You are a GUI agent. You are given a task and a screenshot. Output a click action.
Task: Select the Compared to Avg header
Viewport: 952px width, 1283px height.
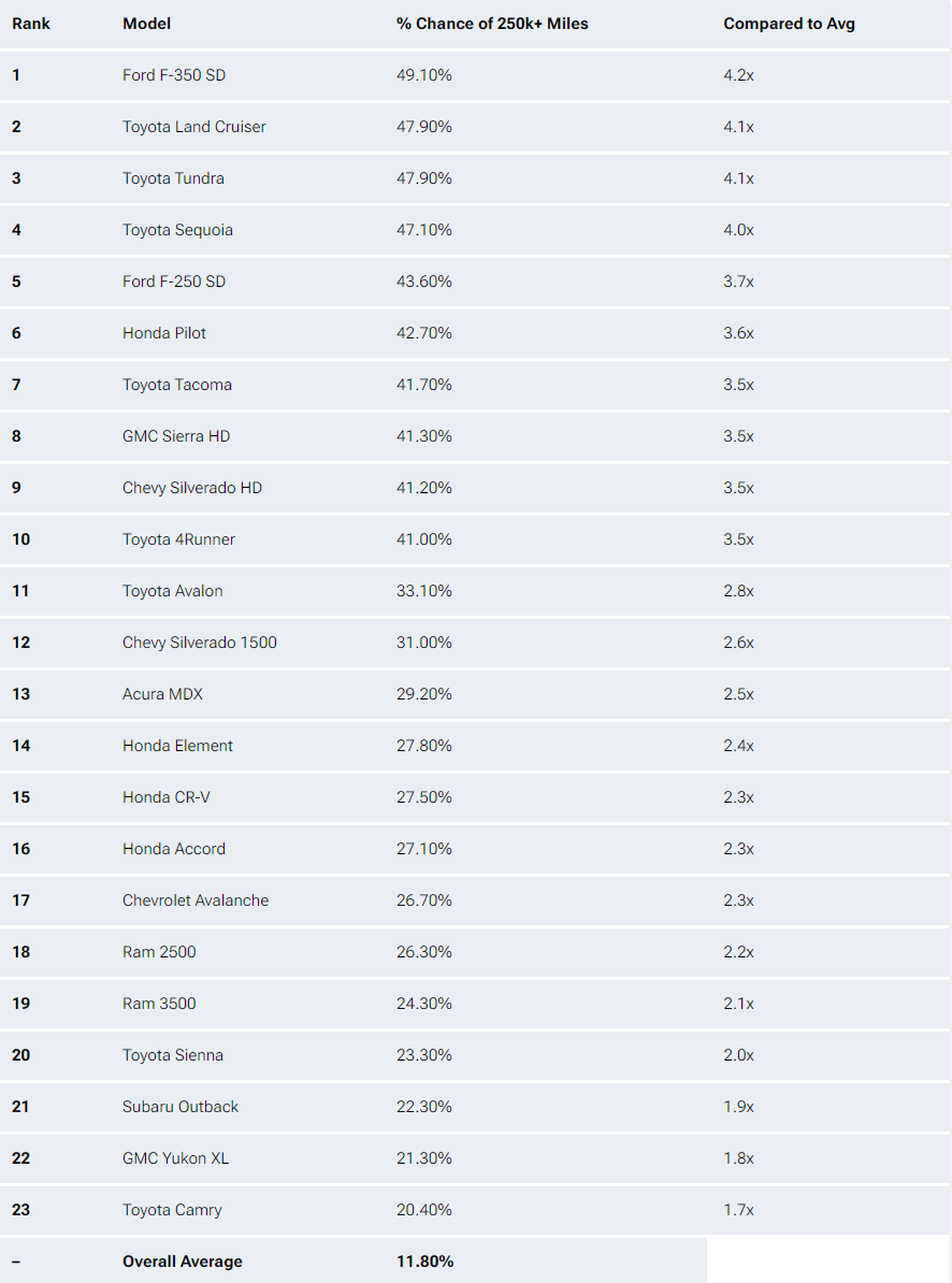(x=789, y=23)
